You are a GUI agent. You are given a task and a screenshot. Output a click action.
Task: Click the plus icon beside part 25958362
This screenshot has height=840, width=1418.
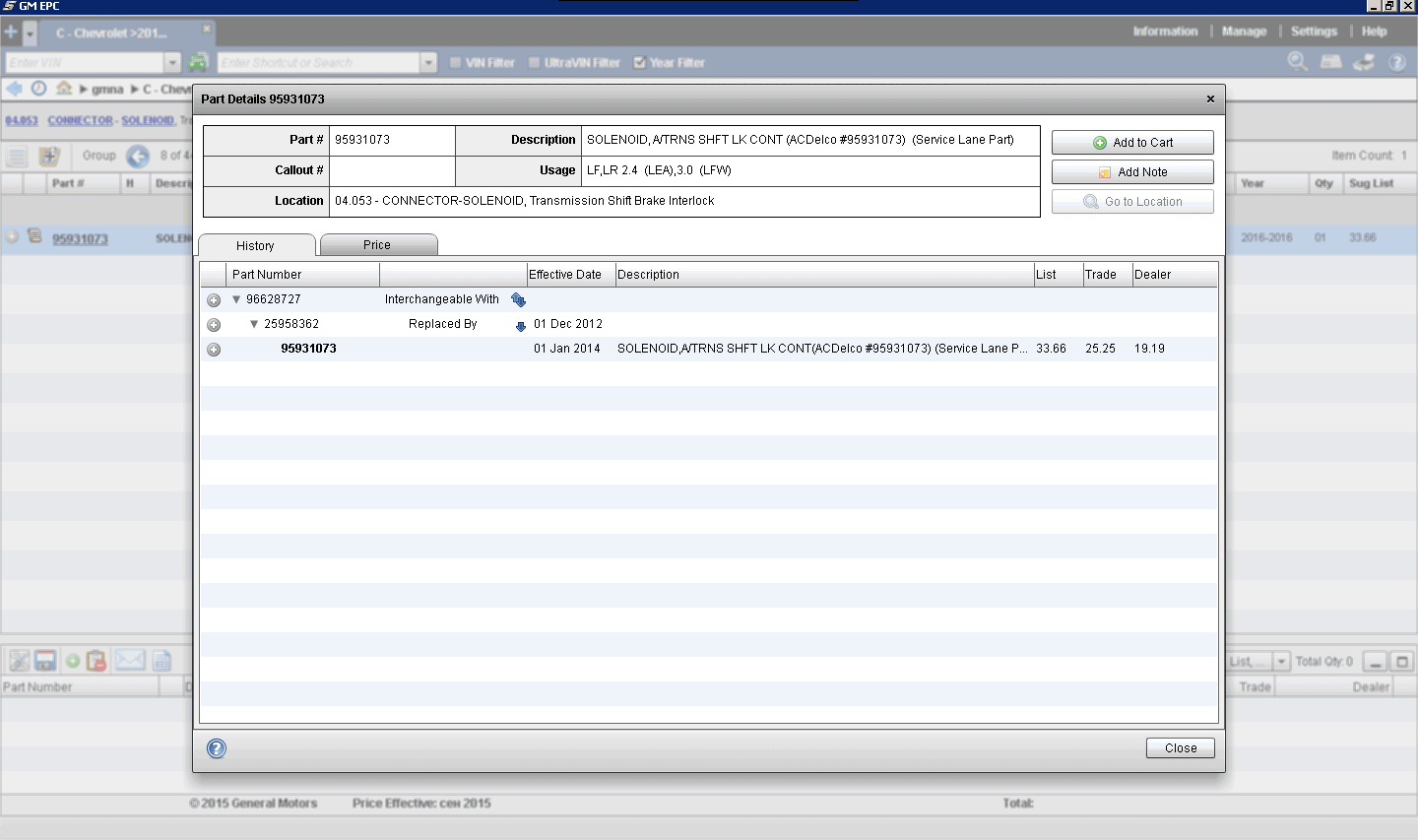tap(214, 325)
